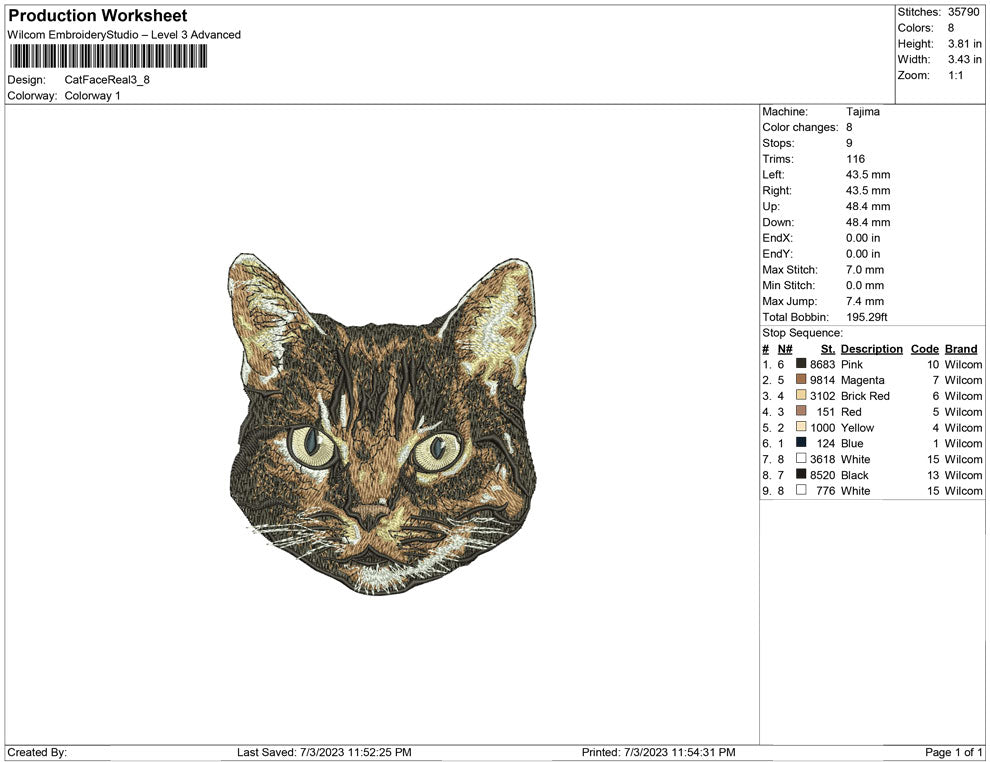Select the Magenta 9814 thread swatch
This screenshot has width=990, height=762.
tap(800, 380)
